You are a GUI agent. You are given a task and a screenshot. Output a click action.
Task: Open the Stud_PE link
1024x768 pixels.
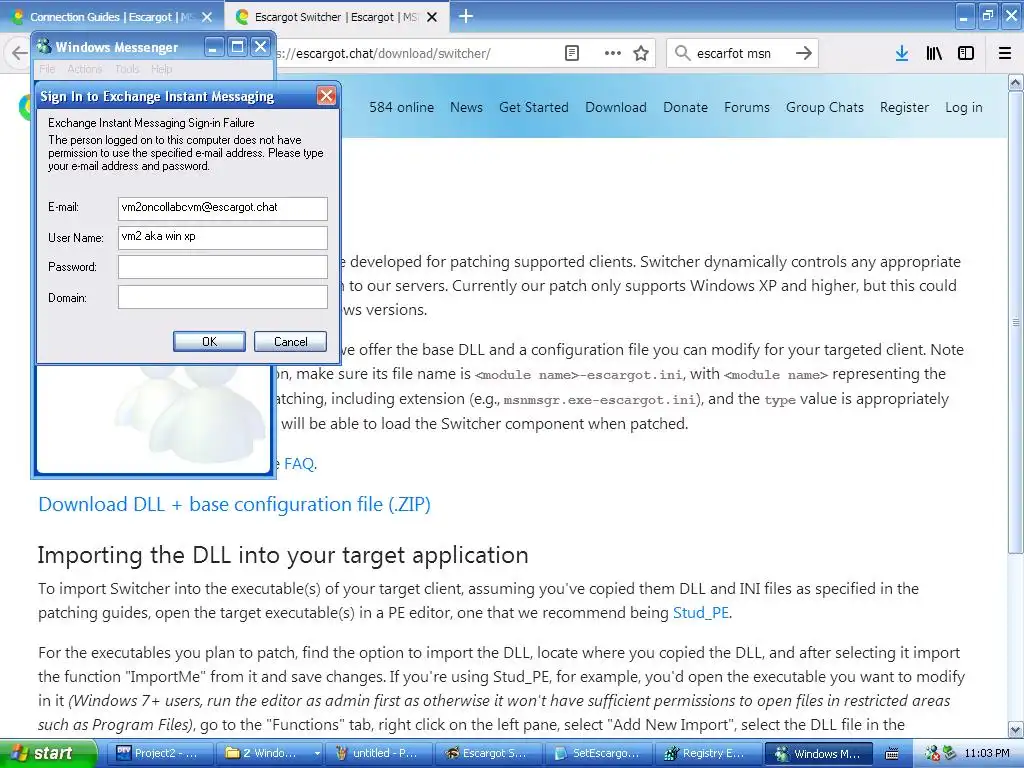701,613
